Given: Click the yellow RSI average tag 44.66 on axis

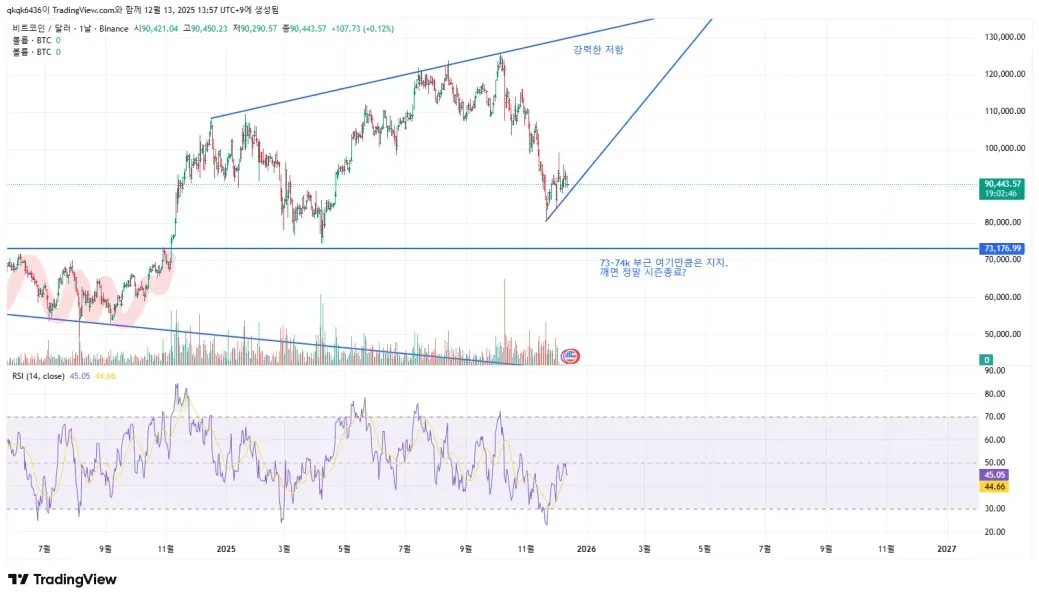Looking at the screenshot, I should point(994,487).
